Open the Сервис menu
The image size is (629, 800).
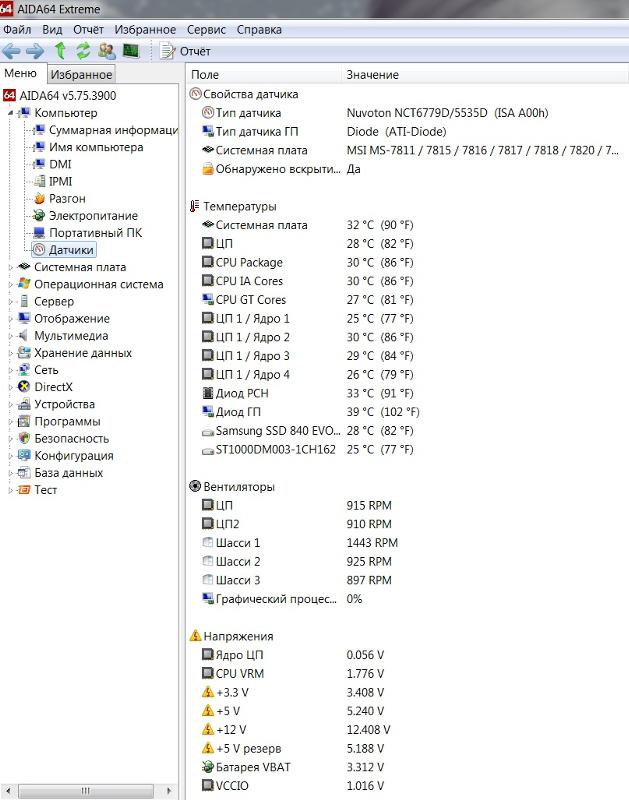(206, 30)
